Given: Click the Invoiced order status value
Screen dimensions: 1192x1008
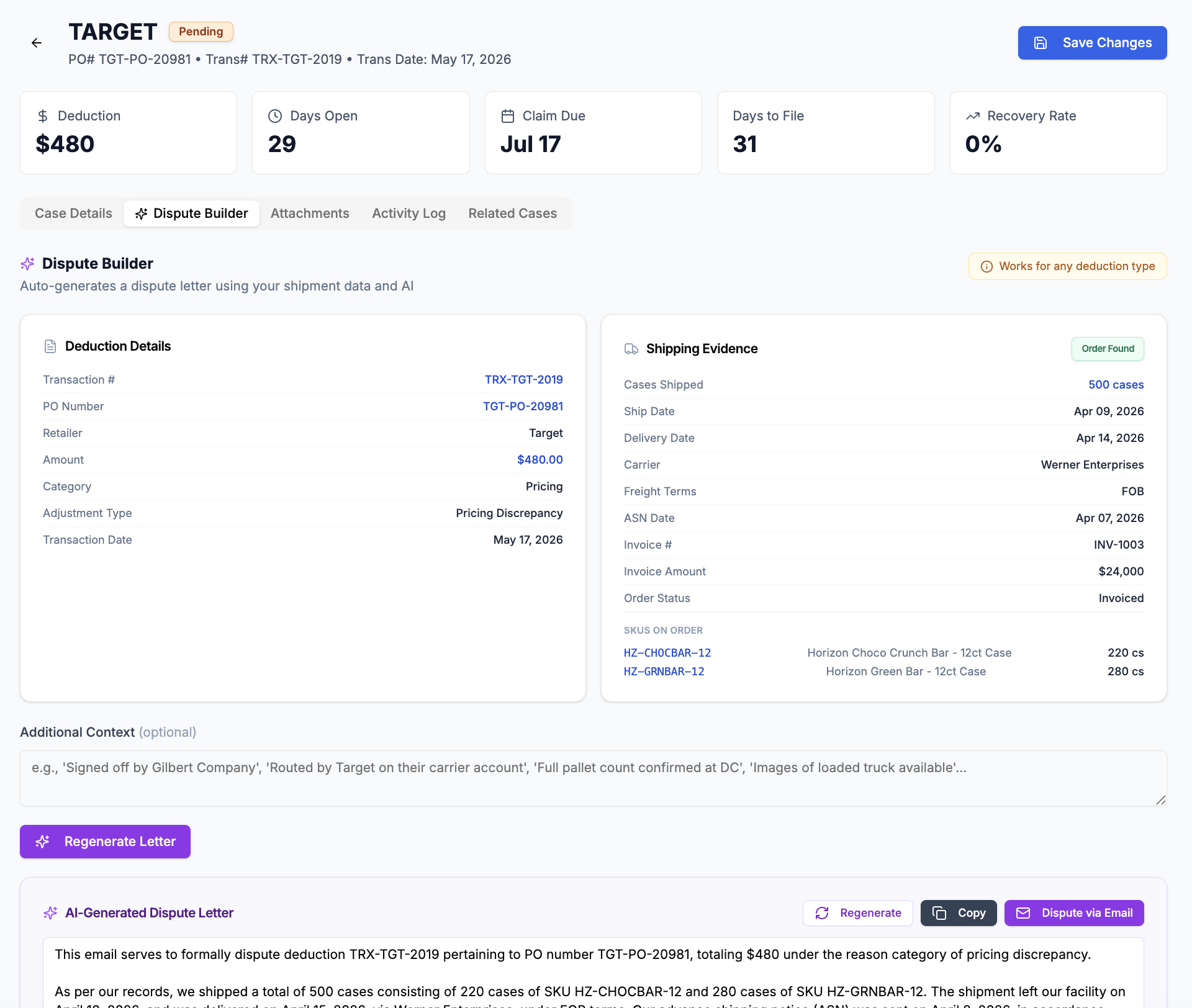Looking at the screenshot, I should (1121, 598).
